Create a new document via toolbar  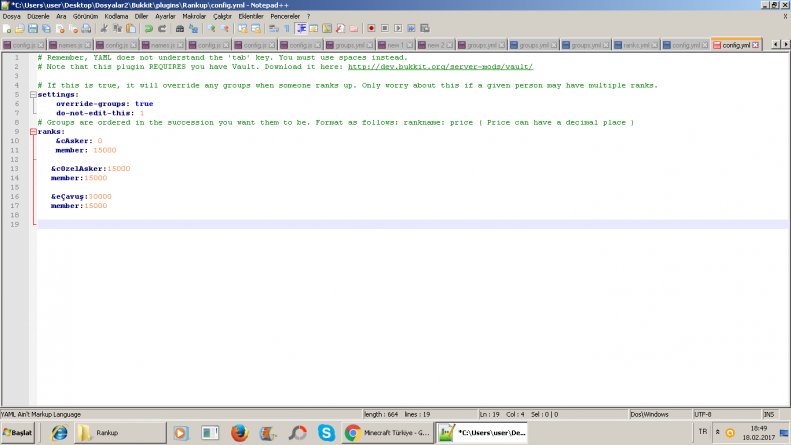pos(7,29)
